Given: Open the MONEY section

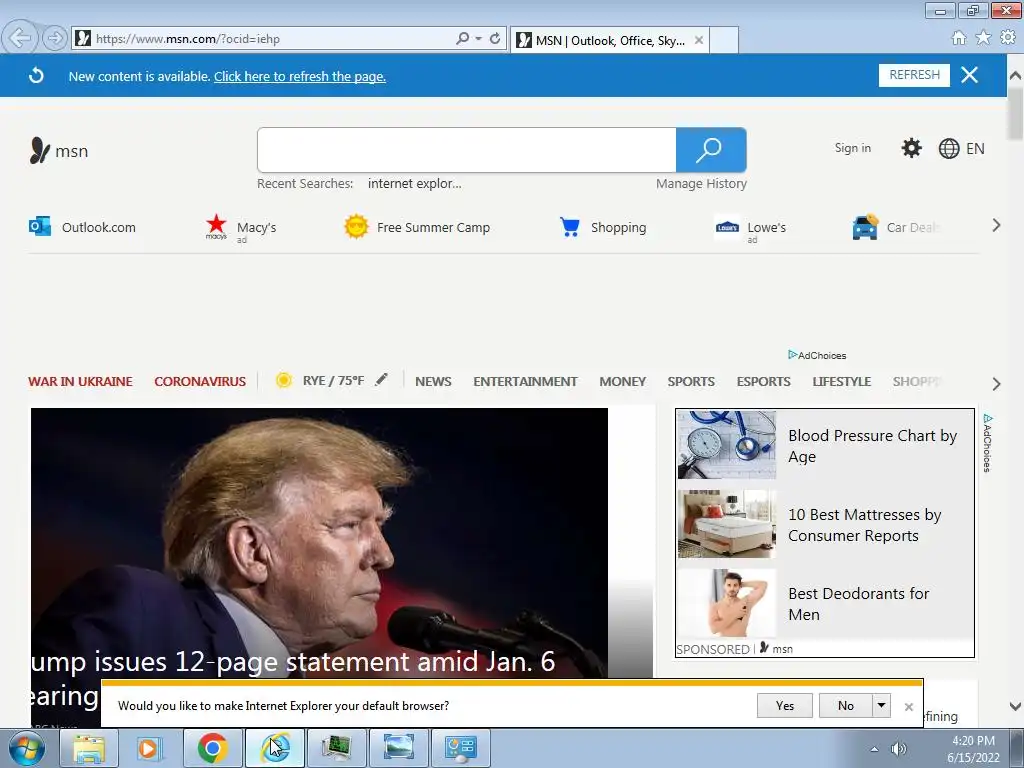Looking at the screenshot, I should (x=622, y=381).
